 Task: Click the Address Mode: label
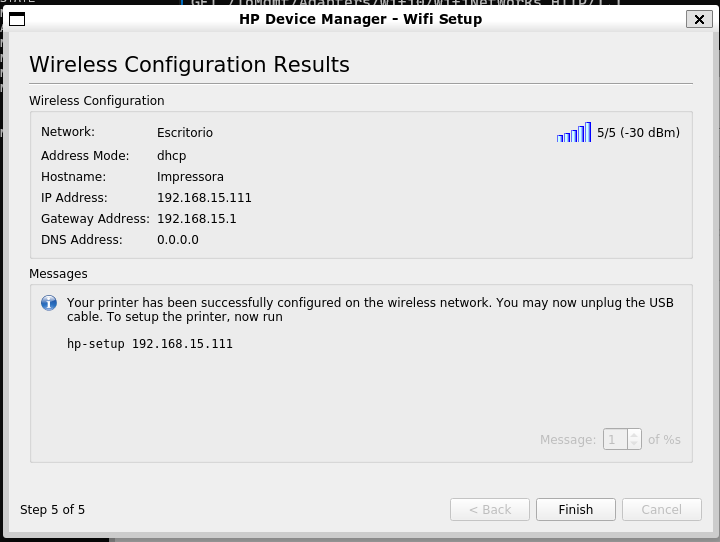pyautogui.click(x=85, y=156)
